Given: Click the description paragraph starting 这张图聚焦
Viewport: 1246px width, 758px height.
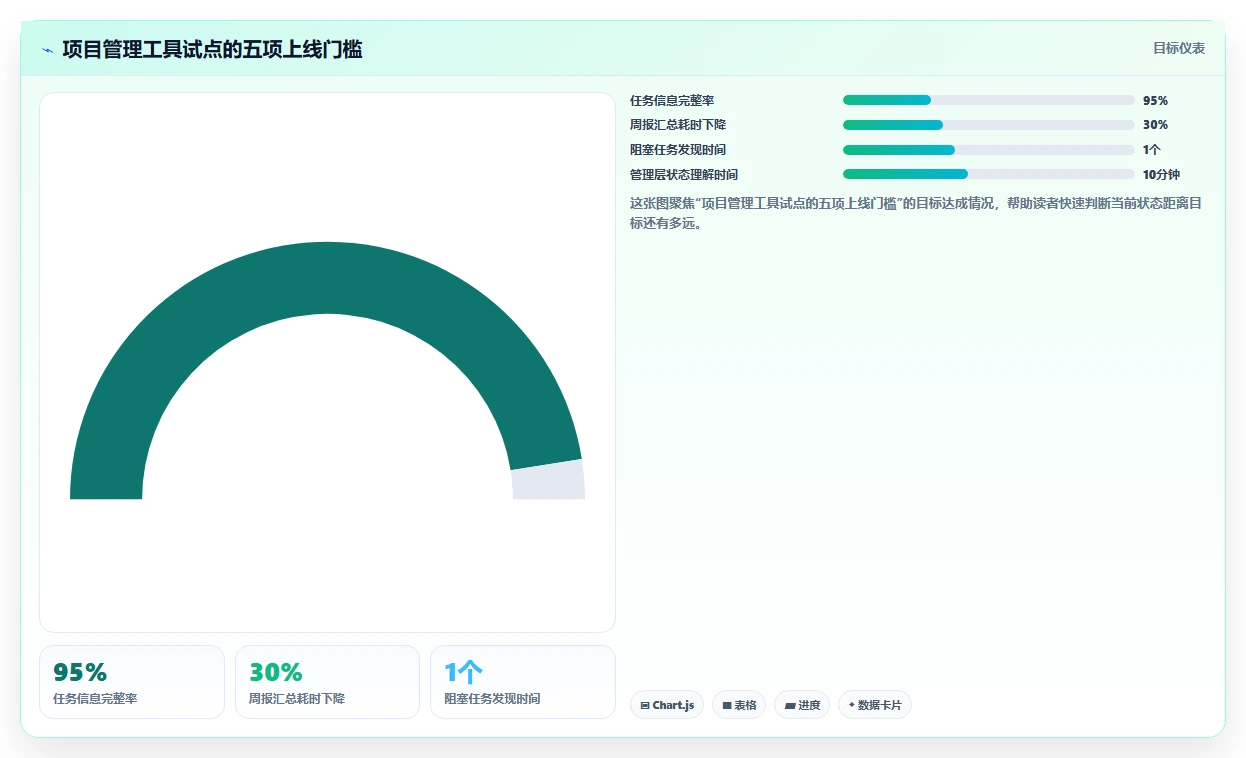Looking at the screenshot, I should pos(916,213).
